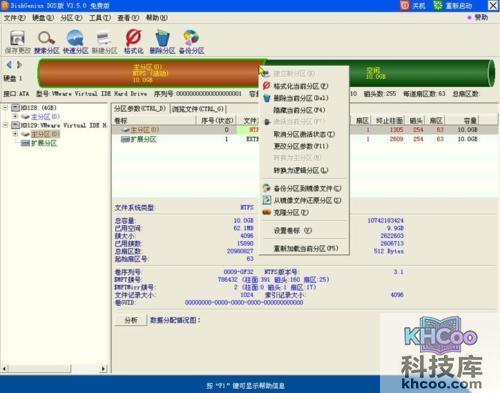Viewport: 500px width, 393px height.
Task: Switch to the 浏览文件(CTRL_G) tab
Action: (198, 109)
